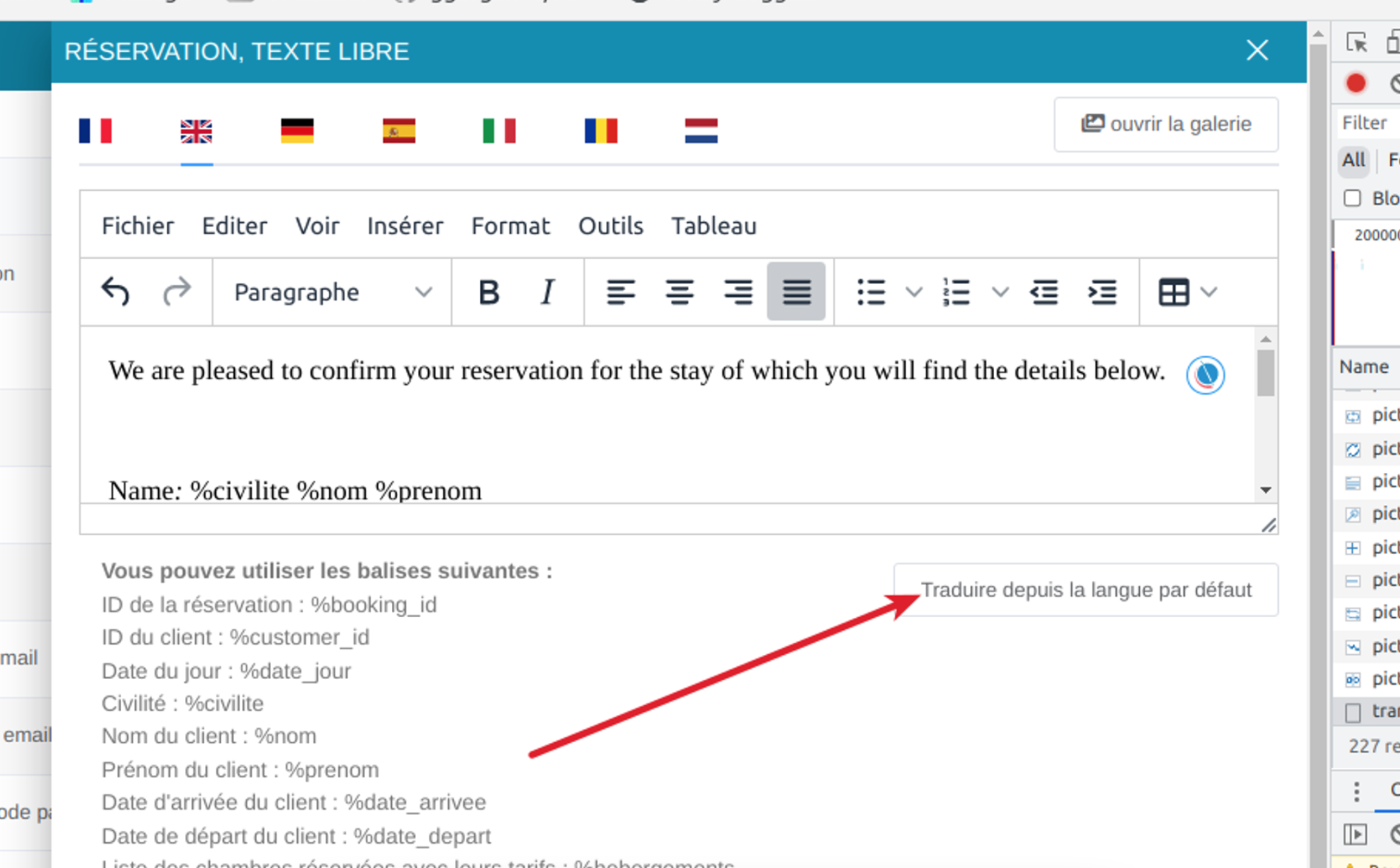Viewport: 1400px width, 868px height.
Task: Select the All filter in DevTools
Action: (x=1353, y=160)
